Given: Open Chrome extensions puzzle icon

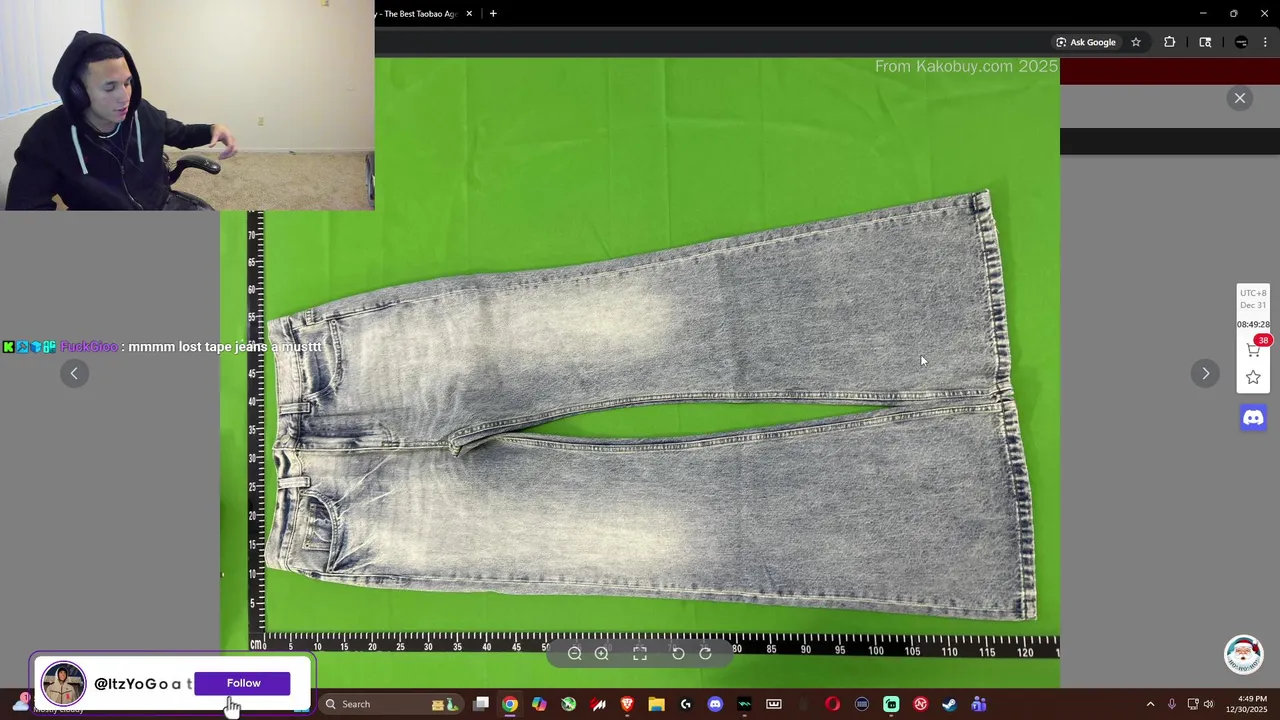Looking at the screenshot, I should (x=1169, y=42).
